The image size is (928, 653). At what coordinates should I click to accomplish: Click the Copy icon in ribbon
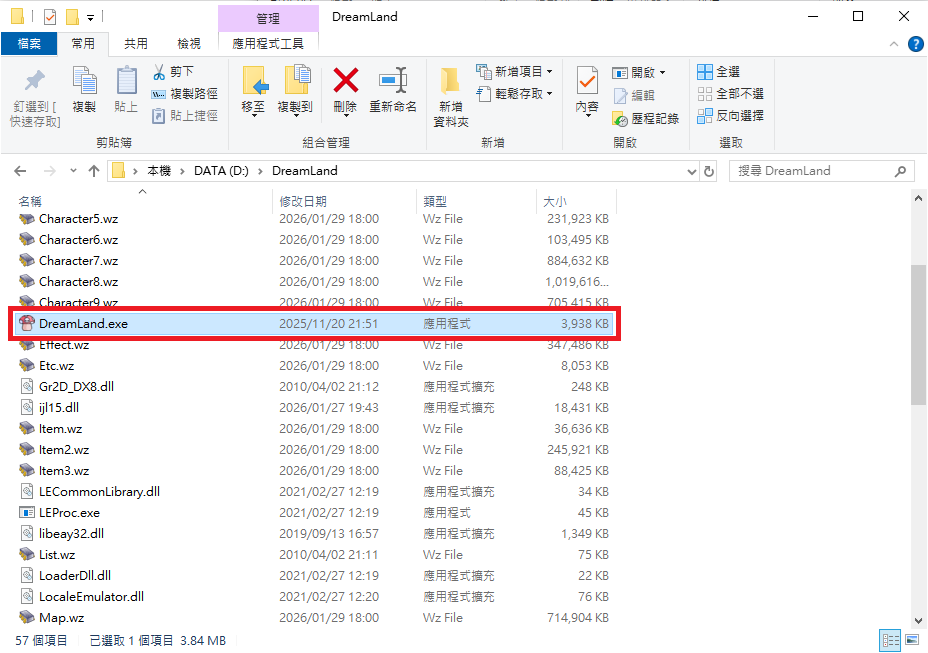click(x=85, y=82)
